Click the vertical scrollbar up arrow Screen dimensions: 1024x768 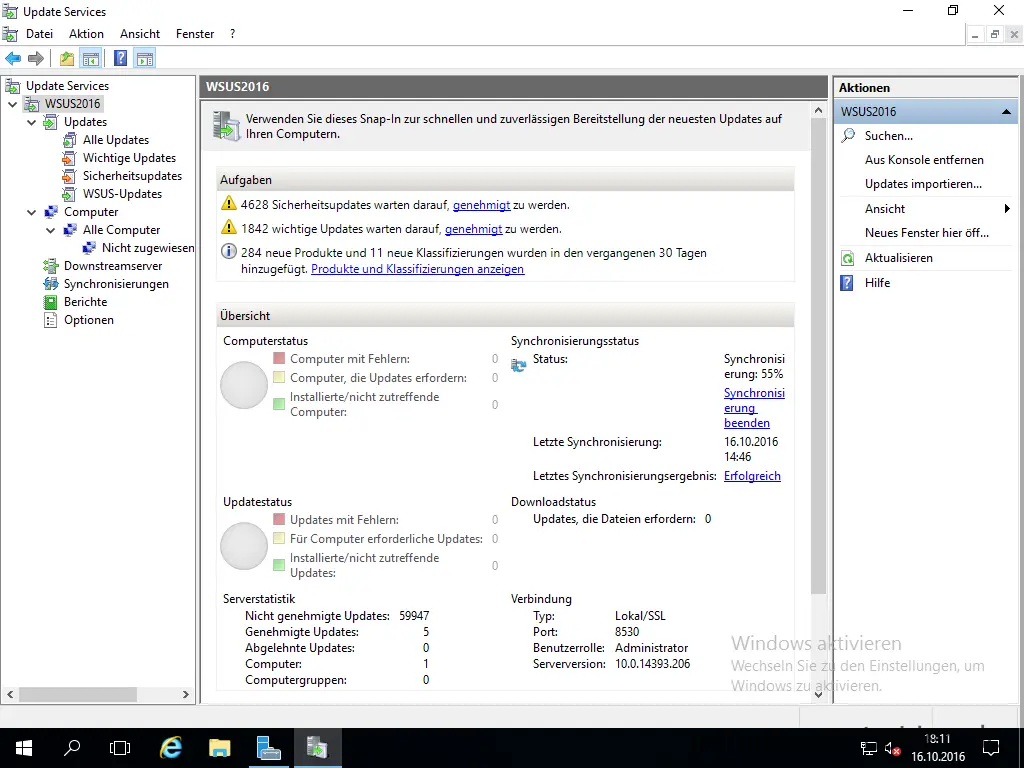click(x=818, y=110)
